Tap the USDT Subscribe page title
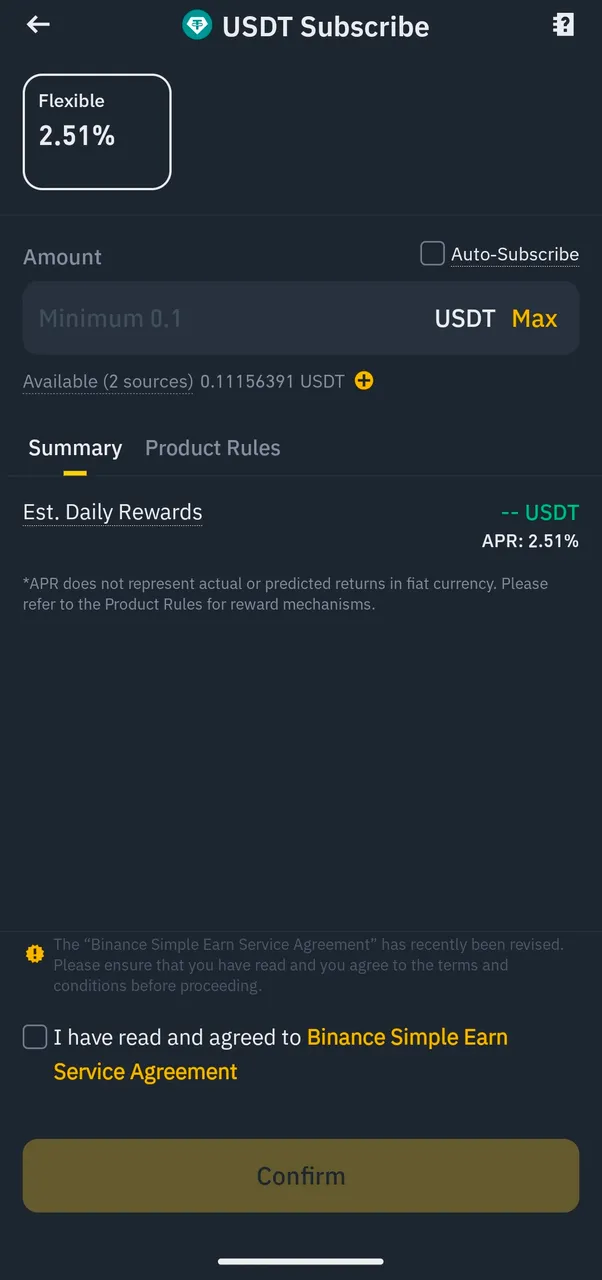 (326, 26)
